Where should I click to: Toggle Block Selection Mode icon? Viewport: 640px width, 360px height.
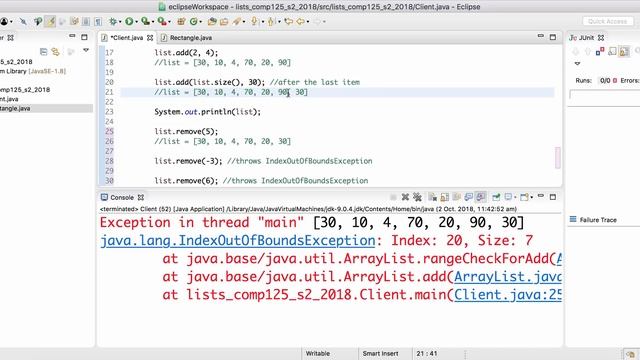point(86,21)
